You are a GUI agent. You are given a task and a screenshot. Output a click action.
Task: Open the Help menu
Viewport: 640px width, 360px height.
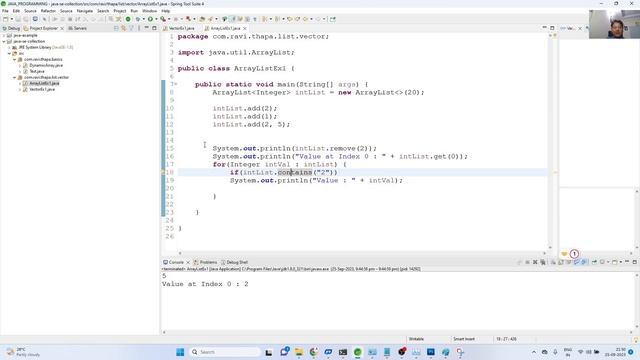[165, 11]
